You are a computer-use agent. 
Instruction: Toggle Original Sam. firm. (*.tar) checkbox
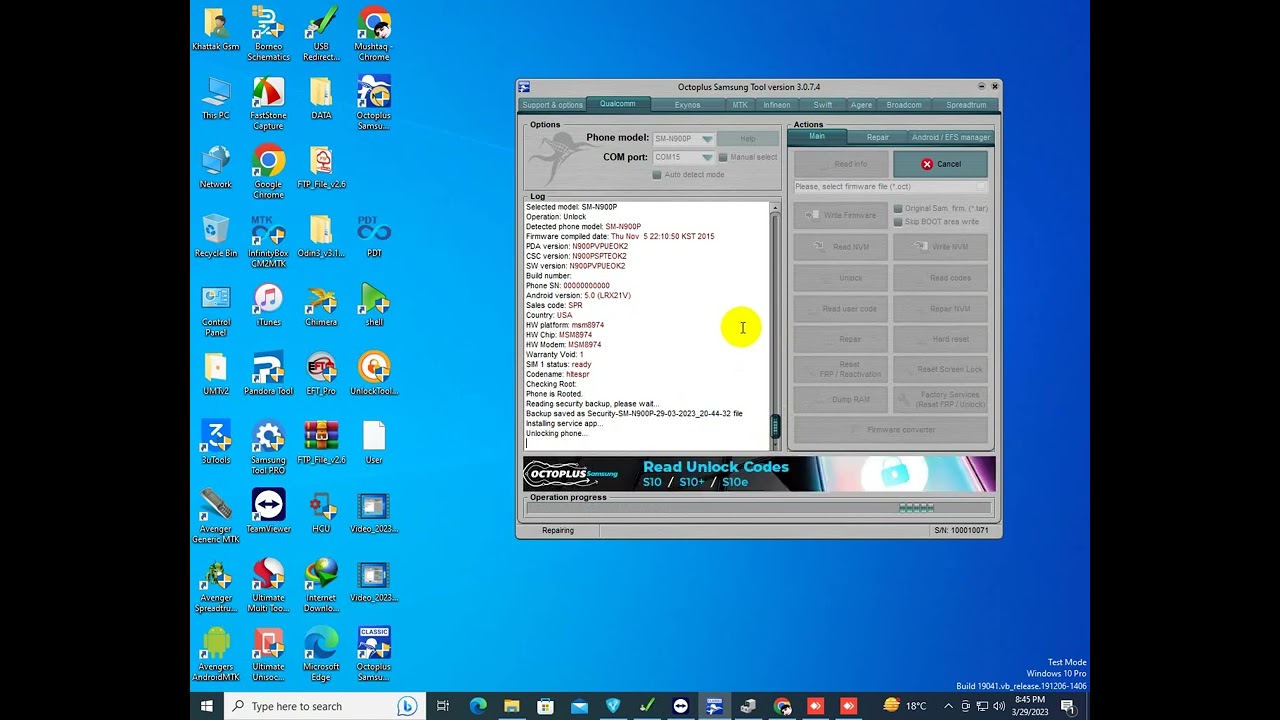click(x=898, y=209)
